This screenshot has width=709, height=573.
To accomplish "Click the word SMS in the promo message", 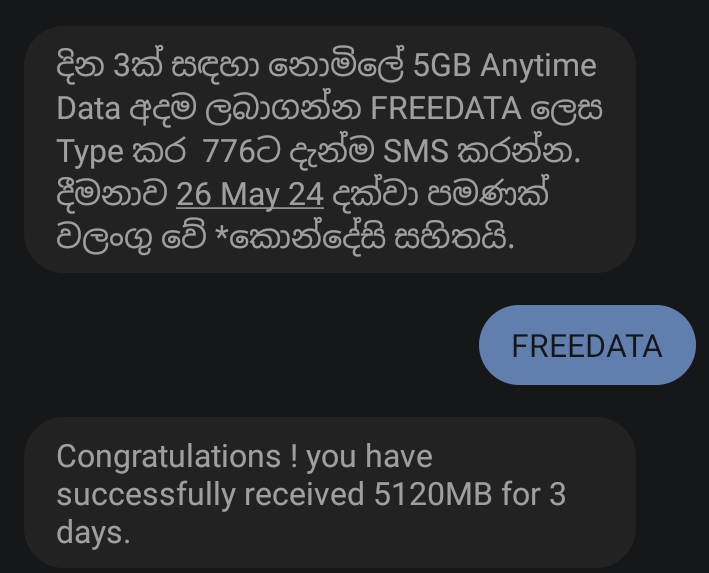I will [415, 151].
